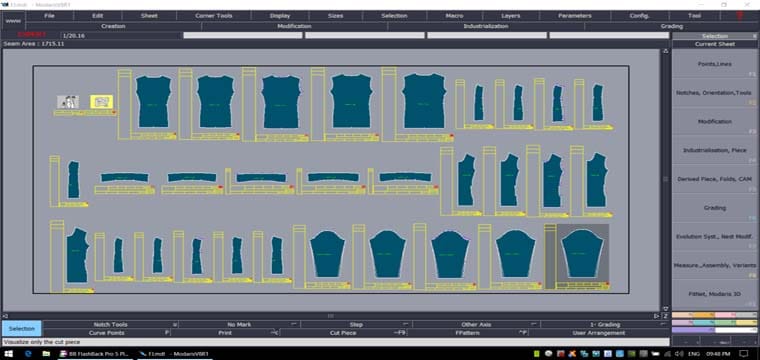Open the Step dropdown
The height and width of the screenshot is (360, 760).
(356, 325)
